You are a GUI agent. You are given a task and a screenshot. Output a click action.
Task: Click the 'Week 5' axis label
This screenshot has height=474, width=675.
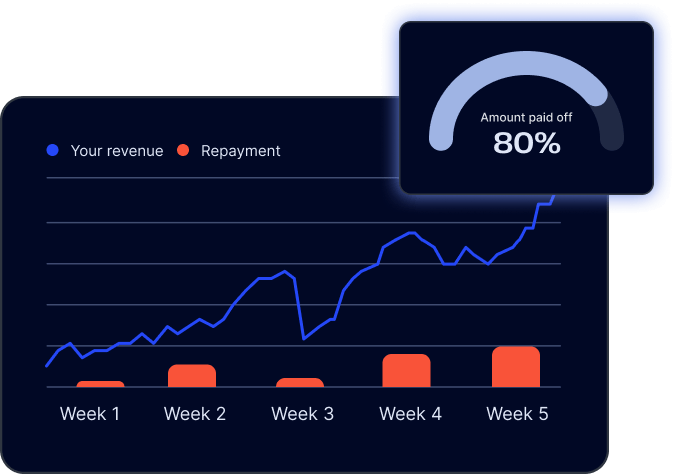[x=517, y=414]
